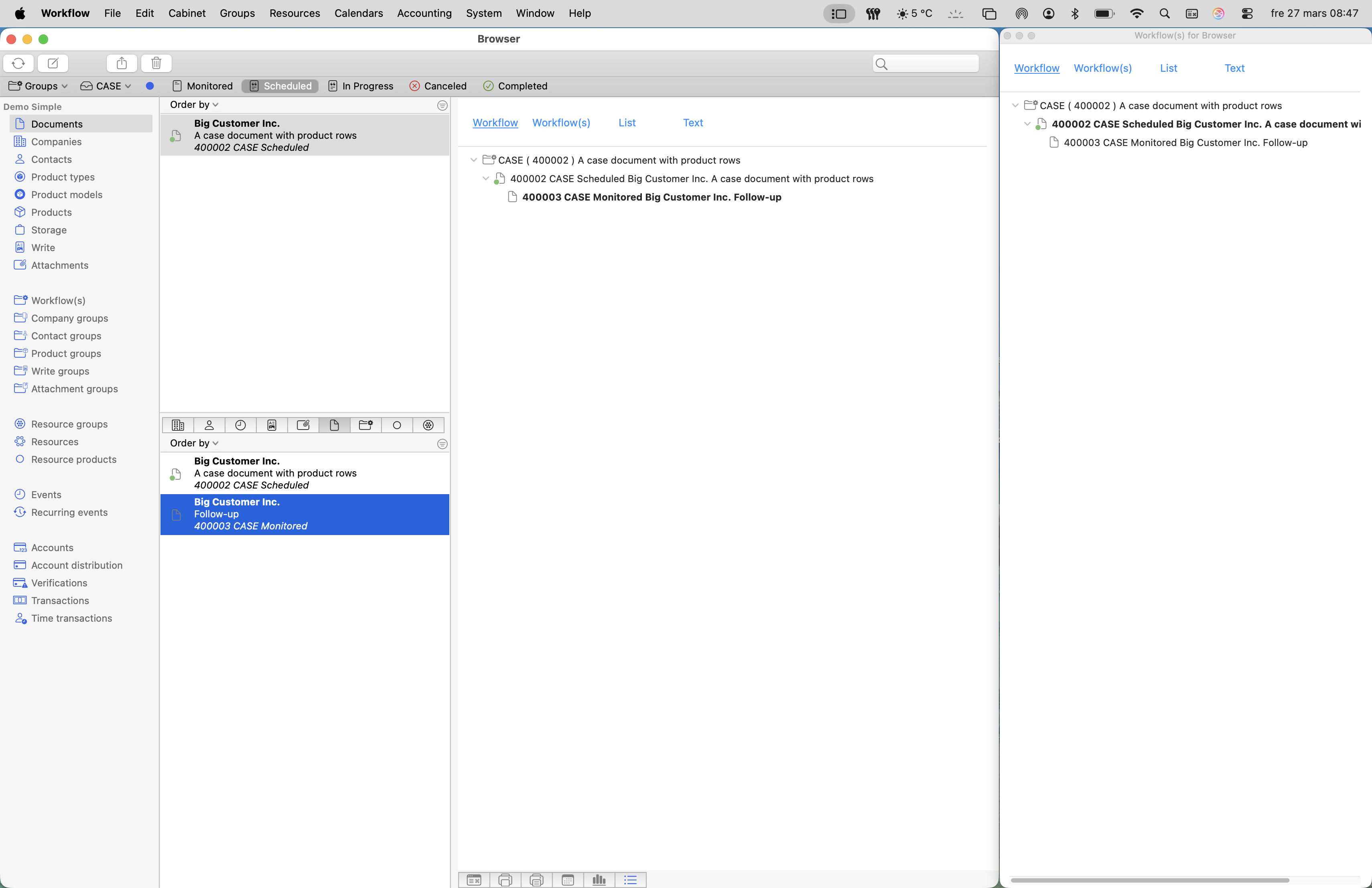1372x888 pixels.
Task: Select the companies building tab icon
Action: coord(178,425)
